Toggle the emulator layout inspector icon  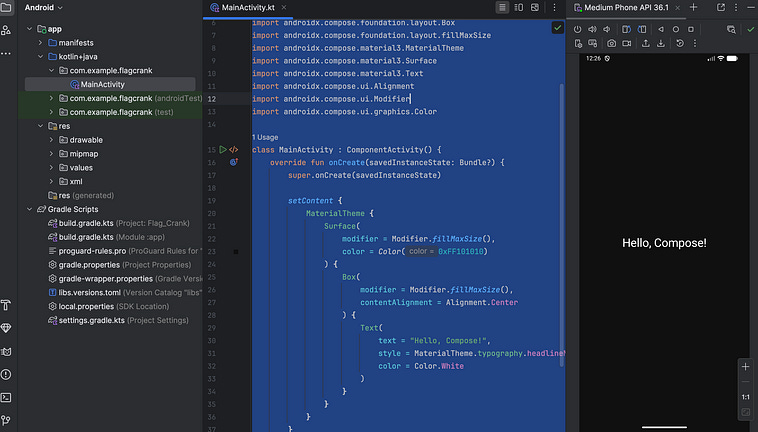(731, 29)
